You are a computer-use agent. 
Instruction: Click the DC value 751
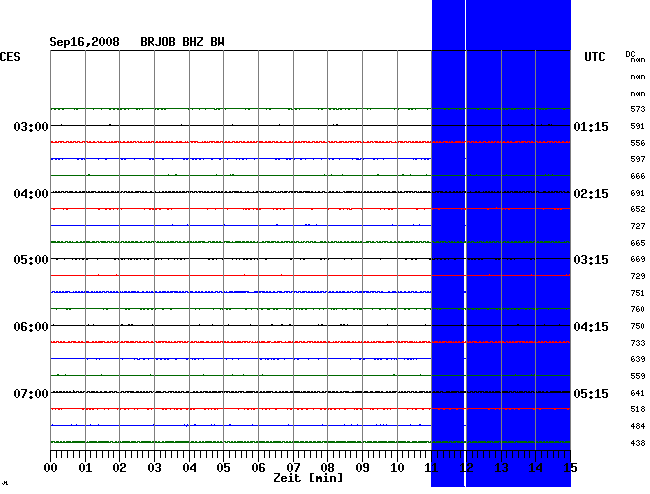coord(638,293)
